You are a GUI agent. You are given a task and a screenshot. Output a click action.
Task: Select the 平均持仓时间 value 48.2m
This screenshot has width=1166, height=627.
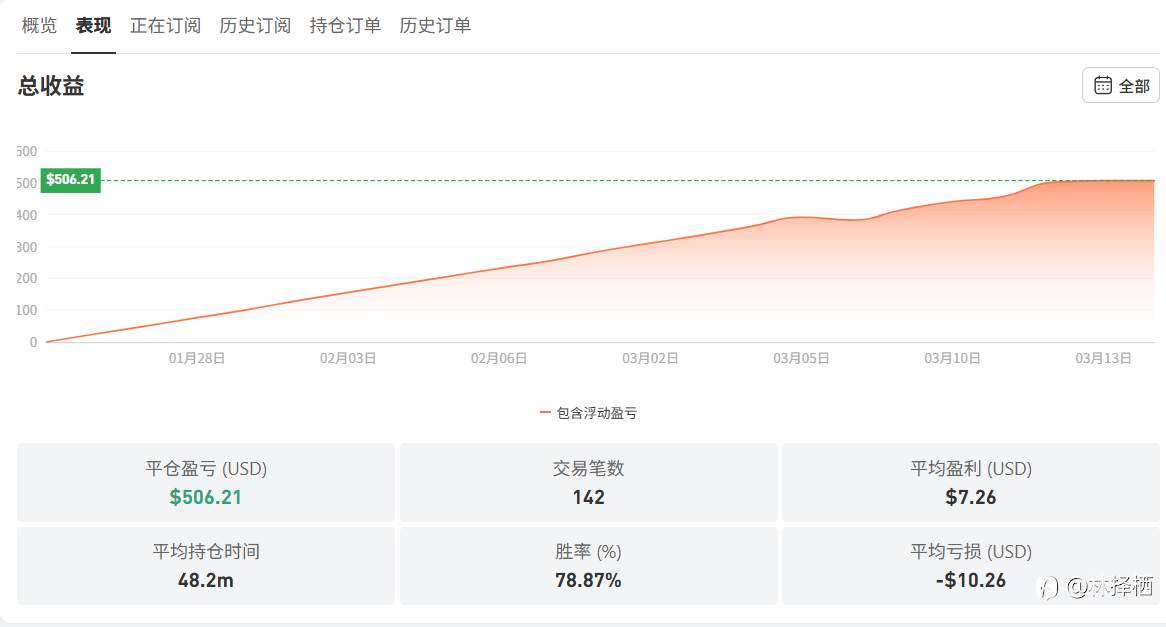click(x=205, y=580)
